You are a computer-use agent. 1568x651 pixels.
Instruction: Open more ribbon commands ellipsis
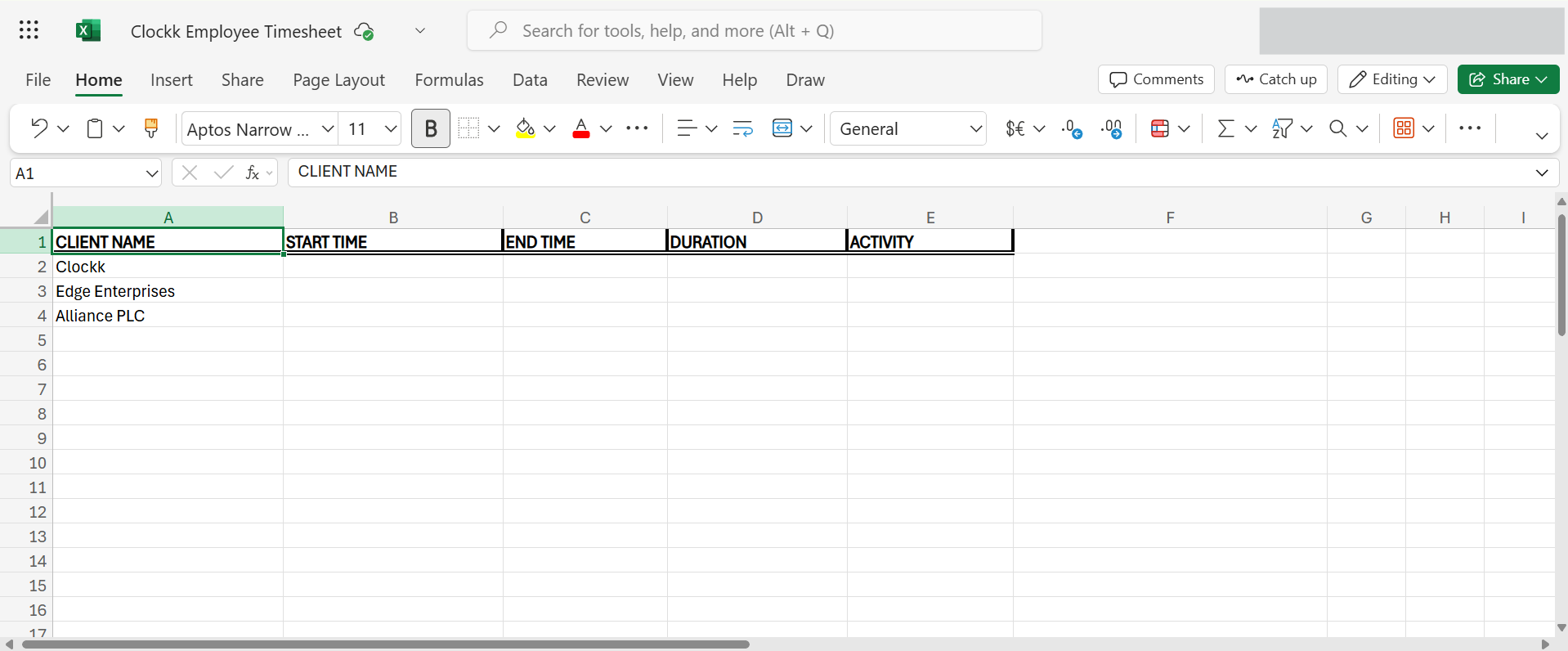[x=1470, y=128]
